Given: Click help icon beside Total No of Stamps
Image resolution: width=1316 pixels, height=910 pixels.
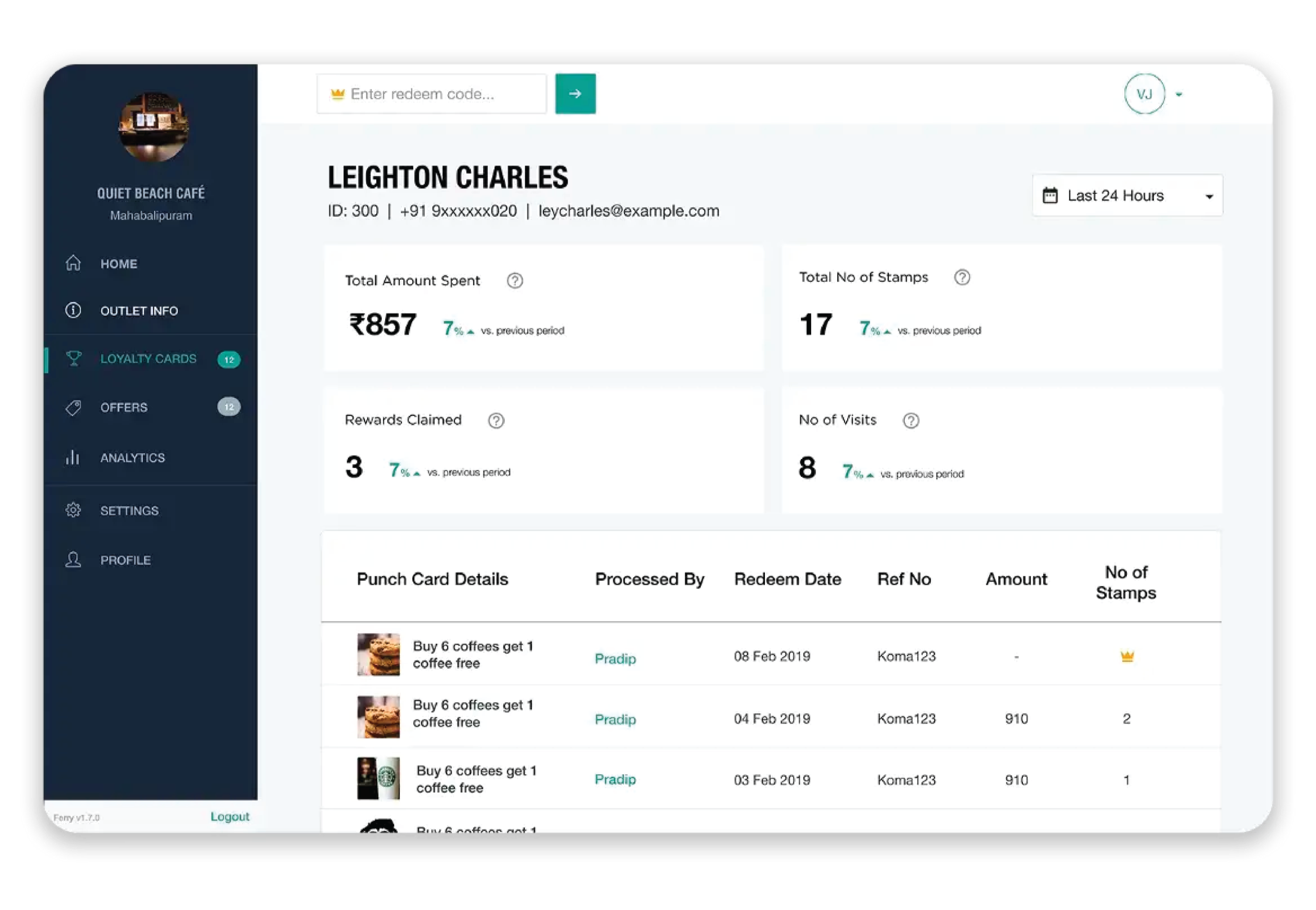Looking at the screenshot, I should (x=962, y=277).
